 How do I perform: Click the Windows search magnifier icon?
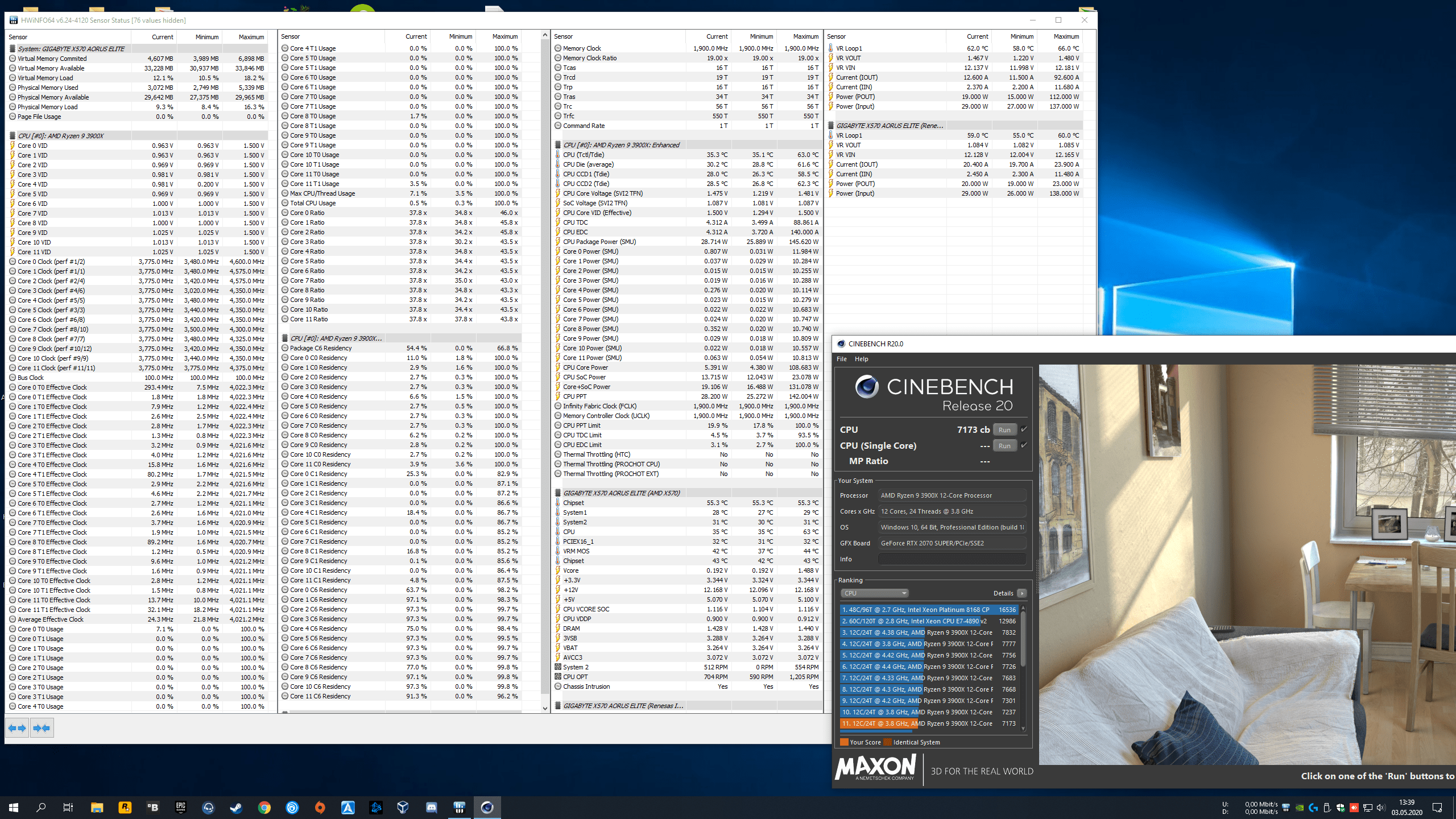point(41,807)
